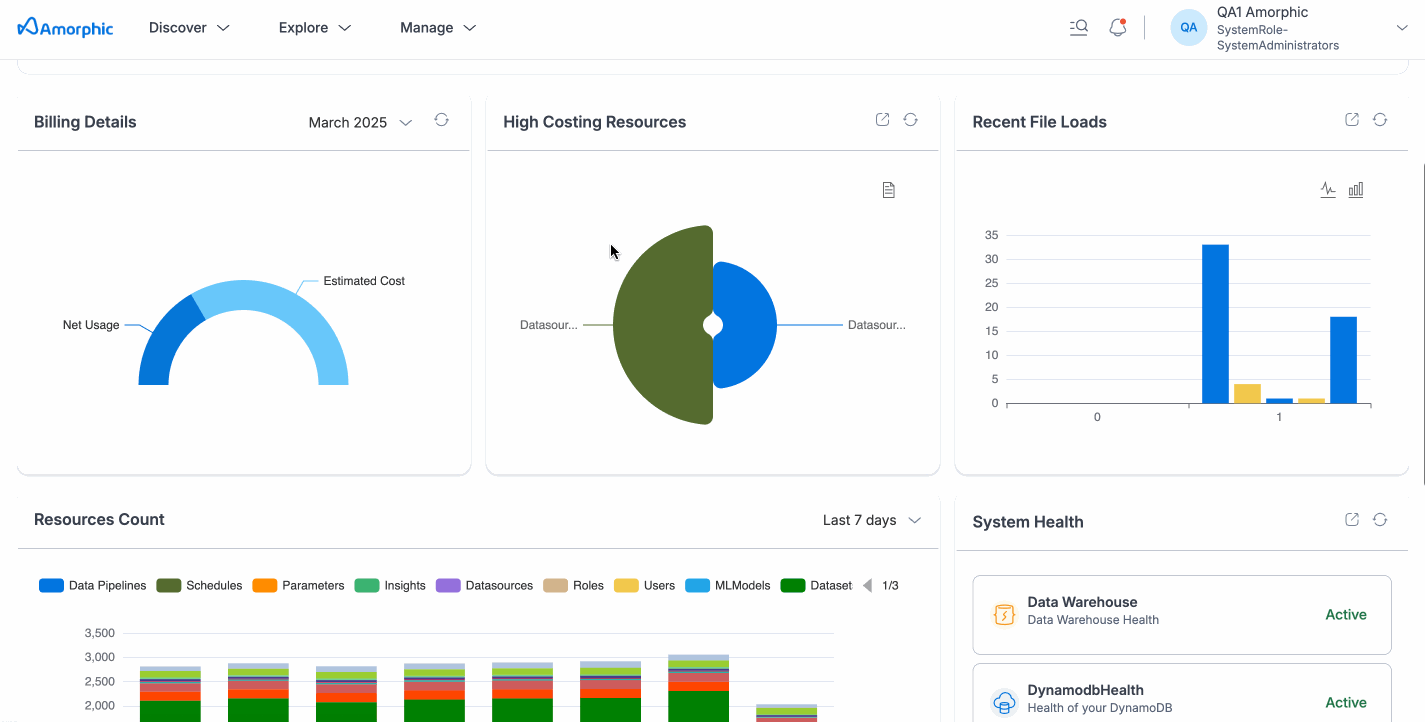Refresh the Recent File Loads card
The image size is (1425, 722).
coord(1380,120)
